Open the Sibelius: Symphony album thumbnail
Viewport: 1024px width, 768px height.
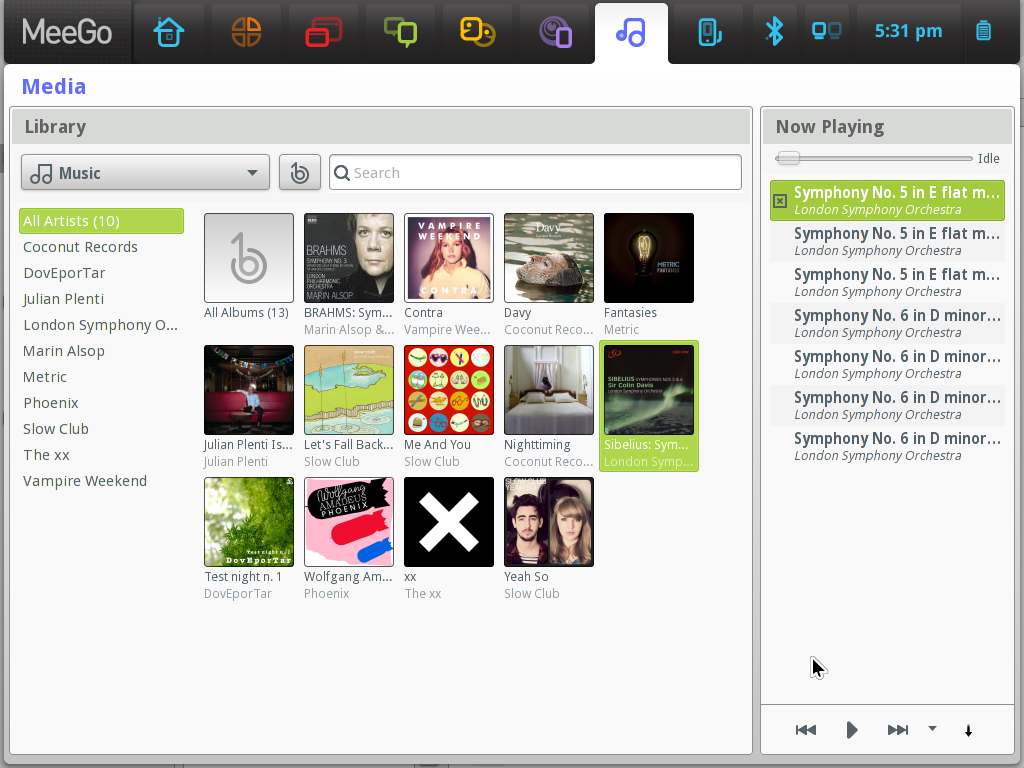648,390
